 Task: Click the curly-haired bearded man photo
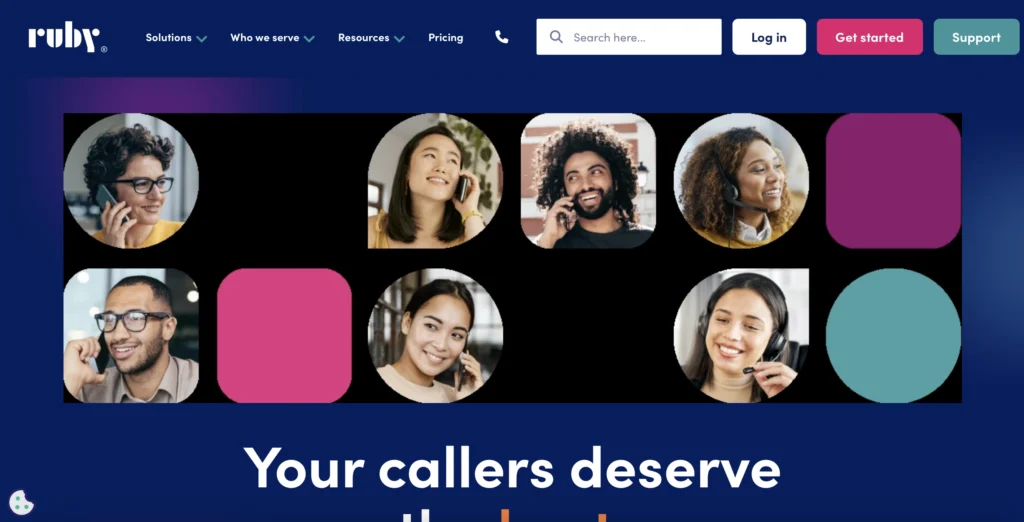pos(588,181)
